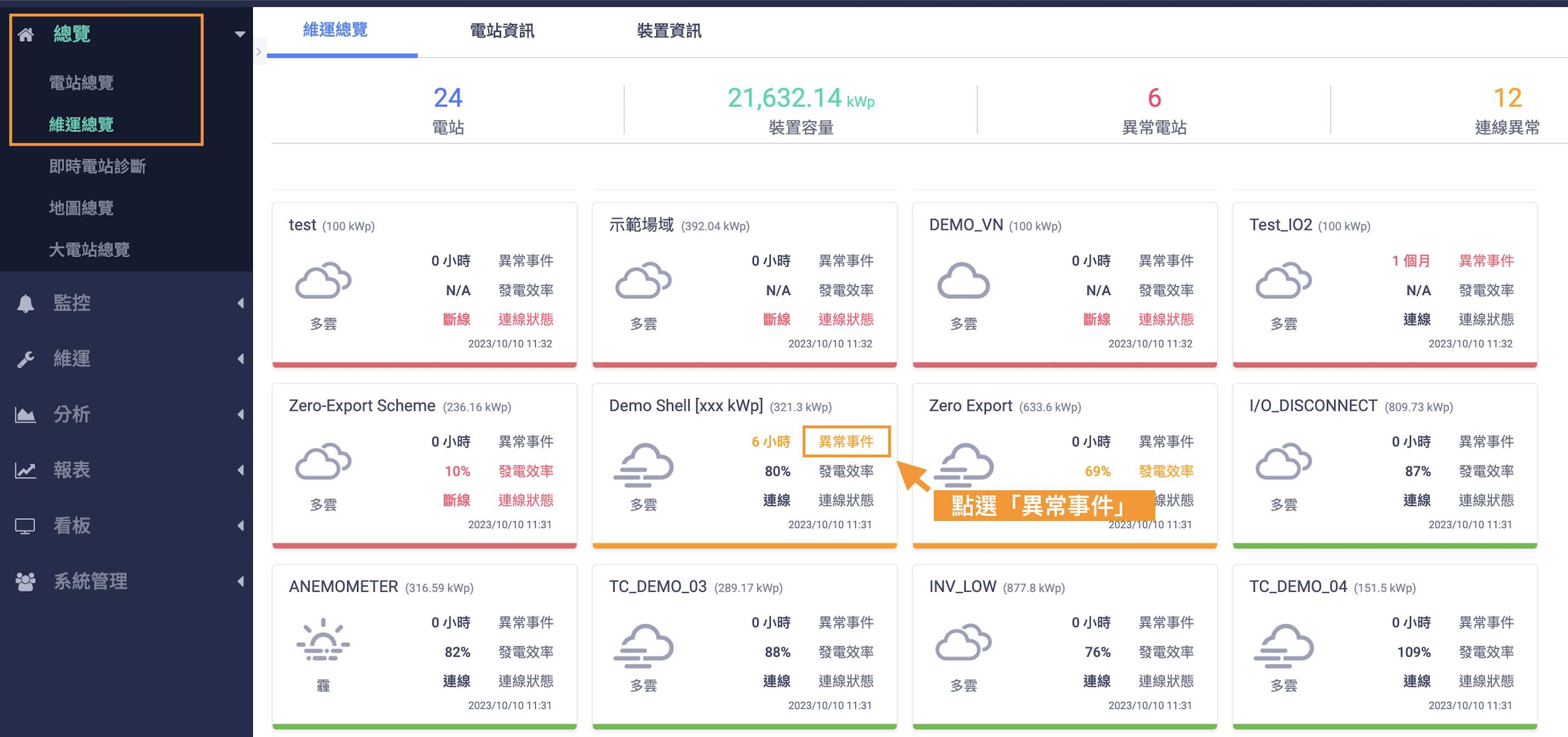Screen dimensions: 1568x737
Task: Click weather icon on TC_DEMO_04 card
Action: tap(1284, 646)
